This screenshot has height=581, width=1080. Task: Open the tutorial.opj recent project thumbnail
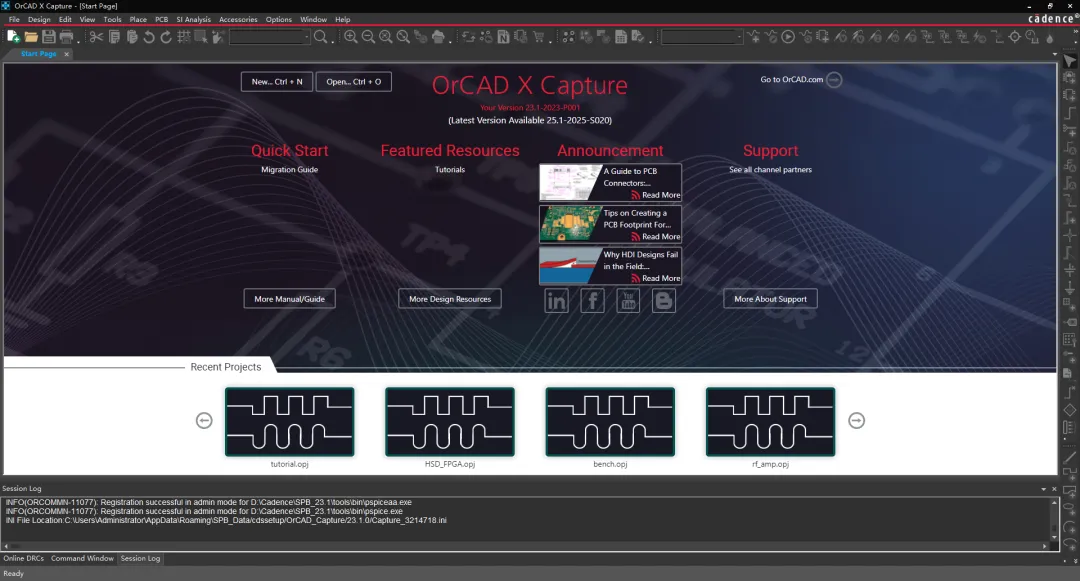[289, 421]
